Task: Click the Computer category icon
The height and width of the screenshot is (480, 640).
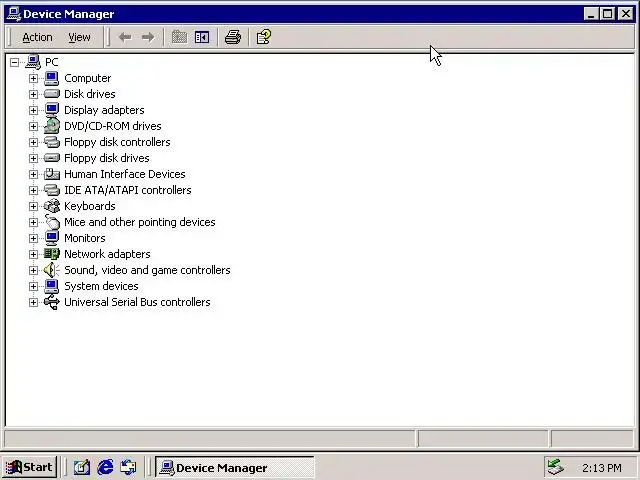Action: pyautogui.click(x=52, y=78)
